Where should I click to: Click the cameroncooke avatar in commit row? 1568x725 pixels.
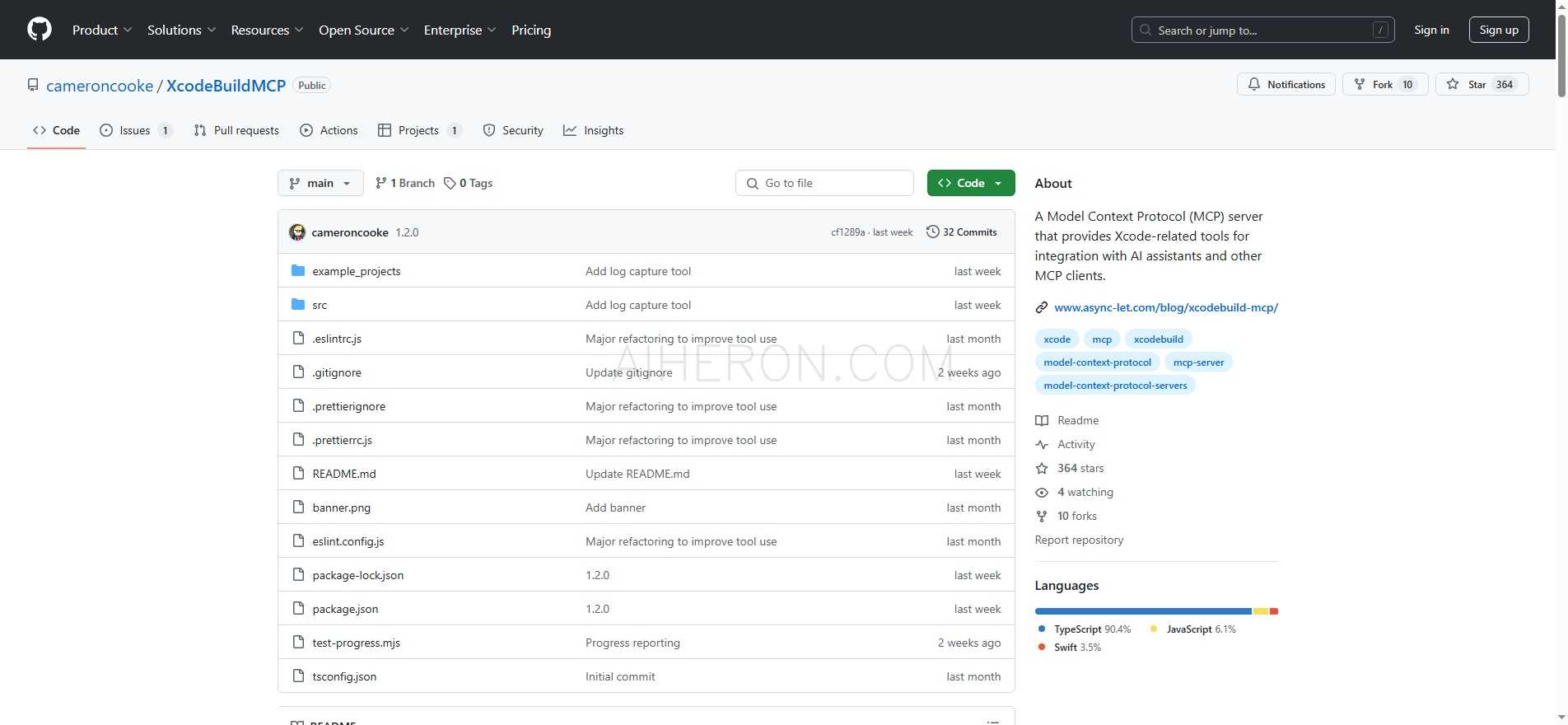click(297, 232)
